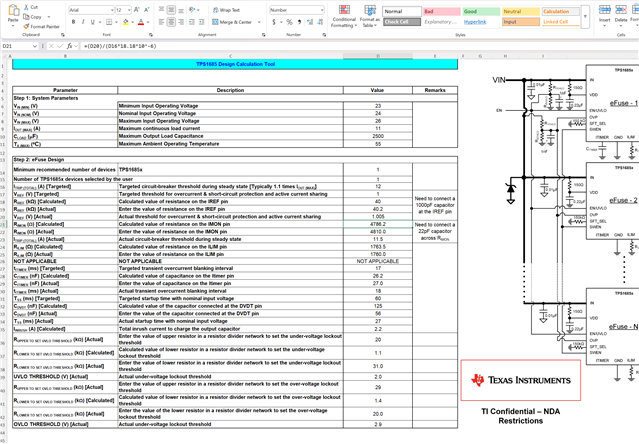Toggle underline formatting
Viewport: 639px width, 444px height.
pos(93,22)
